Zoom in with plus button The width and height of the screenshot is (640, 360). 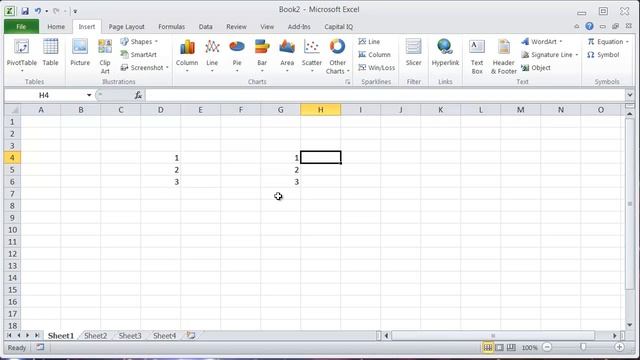point(619,347)
